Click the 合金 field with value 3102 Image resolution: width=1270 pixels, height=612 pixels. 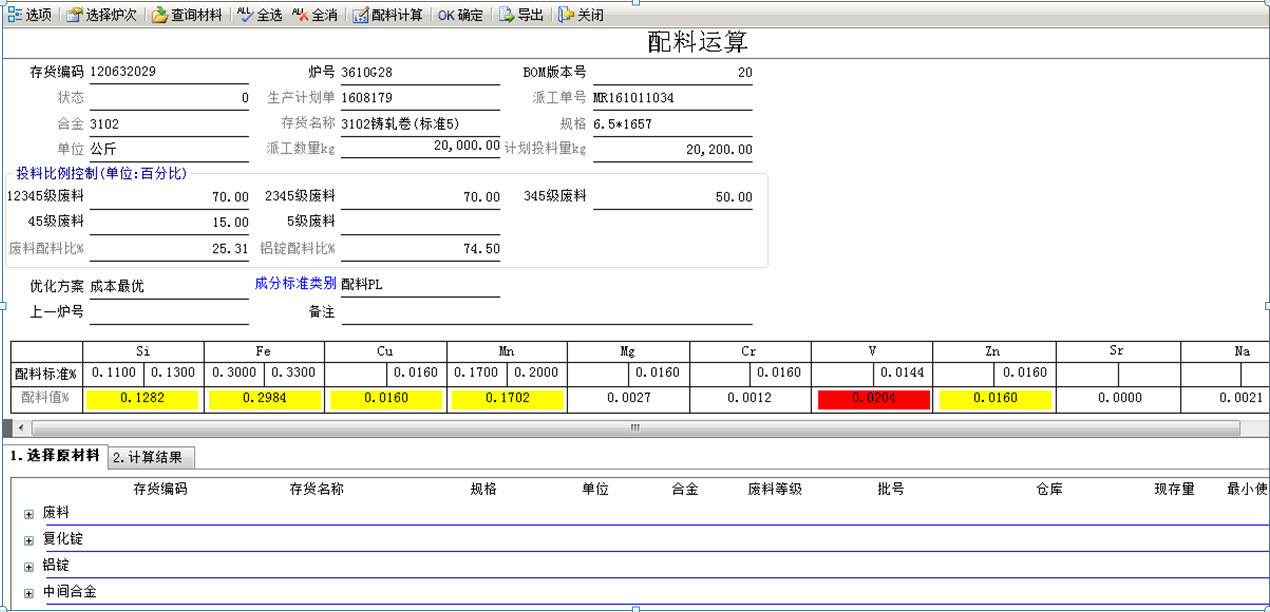coord(169,124)
